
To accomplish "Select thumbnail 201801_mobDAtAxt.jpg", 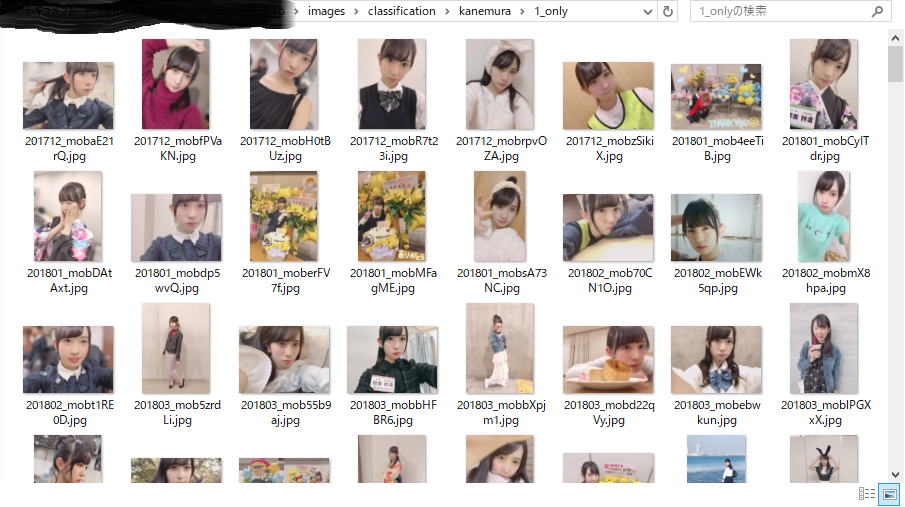I will pyautogui.click(x=68, y=216).
